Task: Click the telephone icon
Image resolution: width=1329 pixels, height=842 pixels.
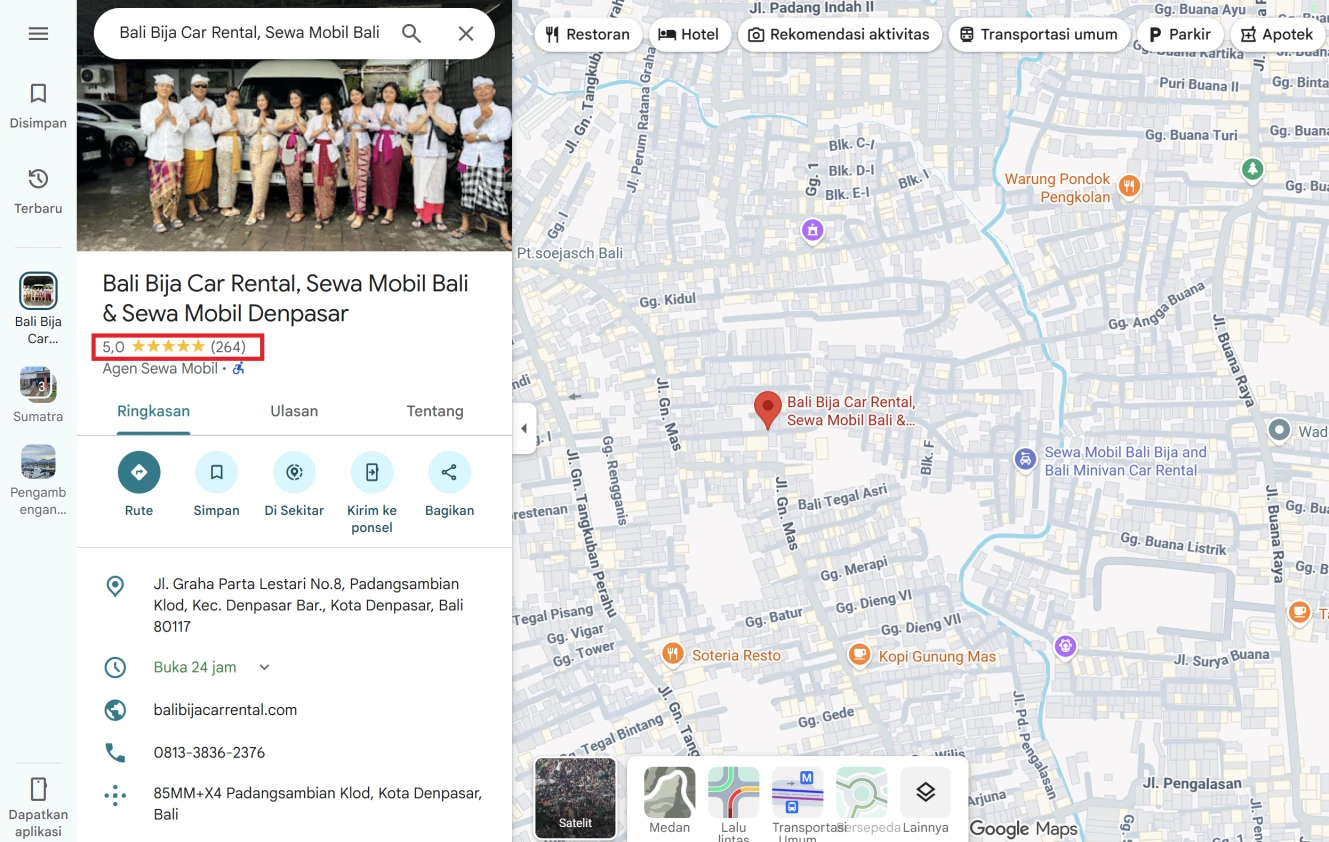Action: coord(116,752)
